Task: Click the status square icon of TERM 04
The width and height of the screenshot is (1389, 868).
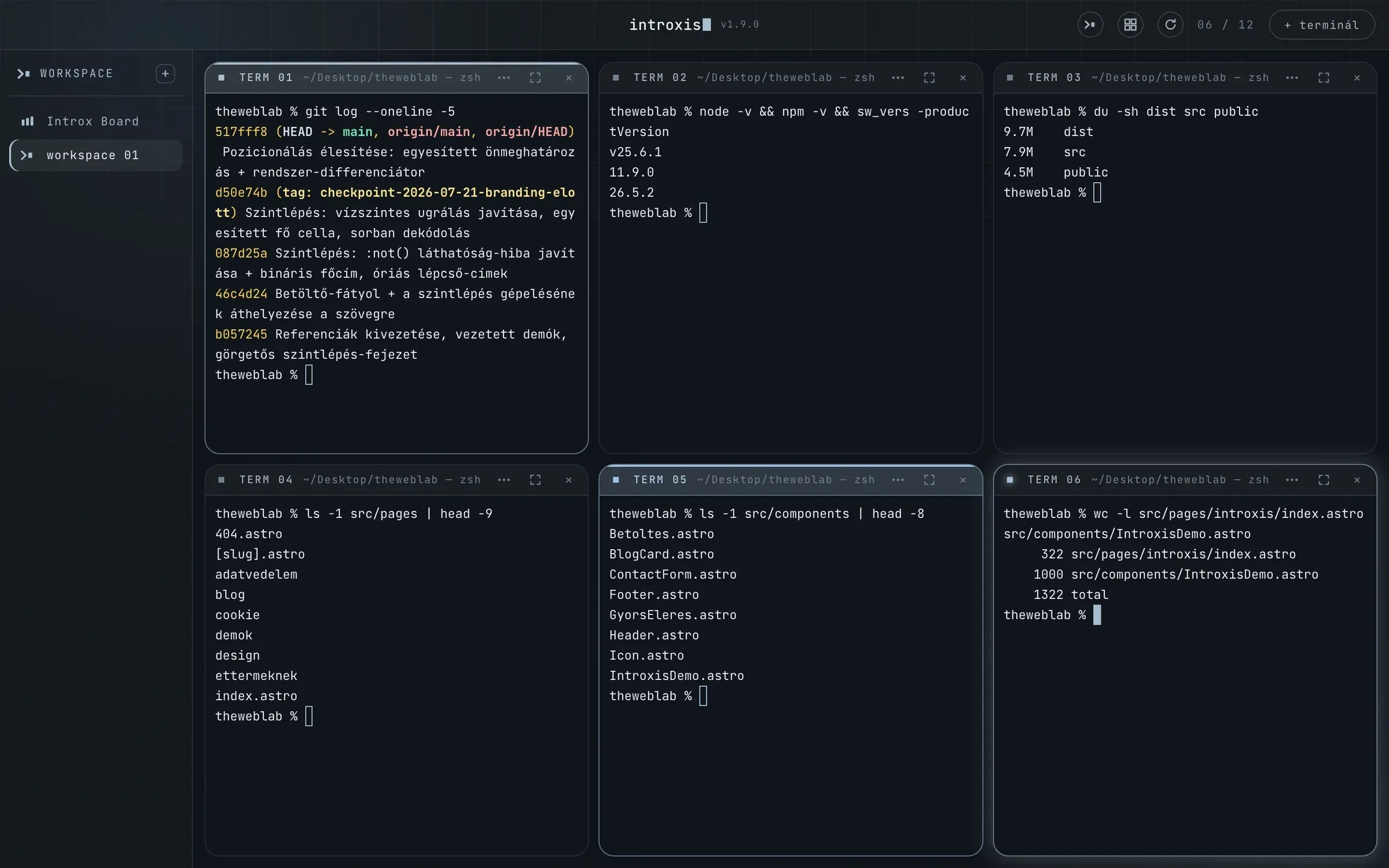Action: 221,480
